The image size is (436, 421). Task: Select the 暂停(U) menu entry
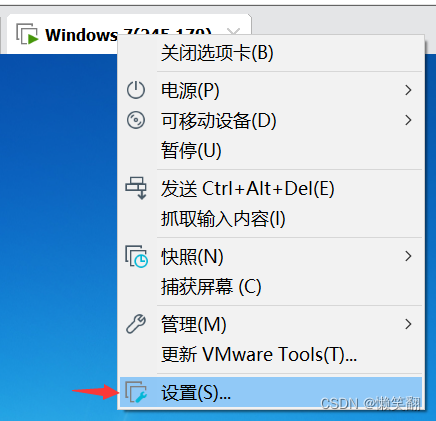point(271,151)
